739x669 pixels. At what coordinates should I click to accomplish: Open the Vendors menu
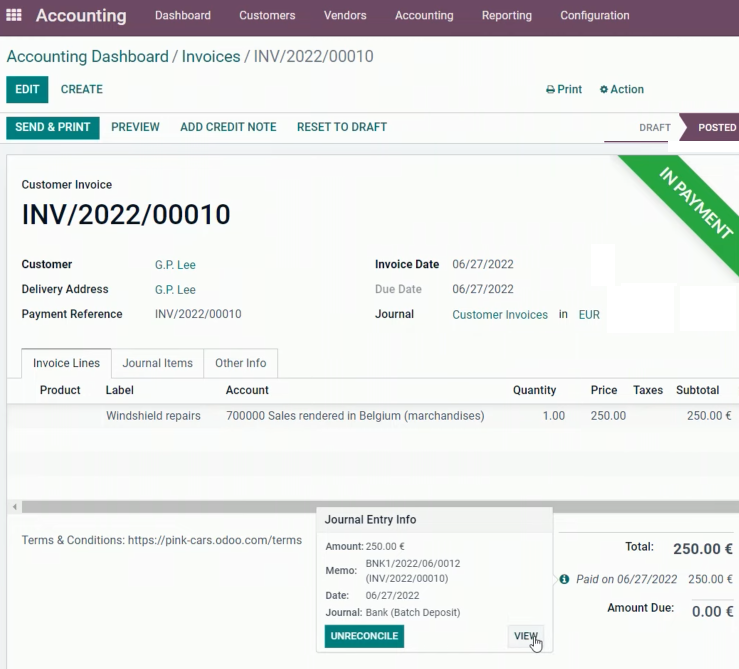point(345,15)
